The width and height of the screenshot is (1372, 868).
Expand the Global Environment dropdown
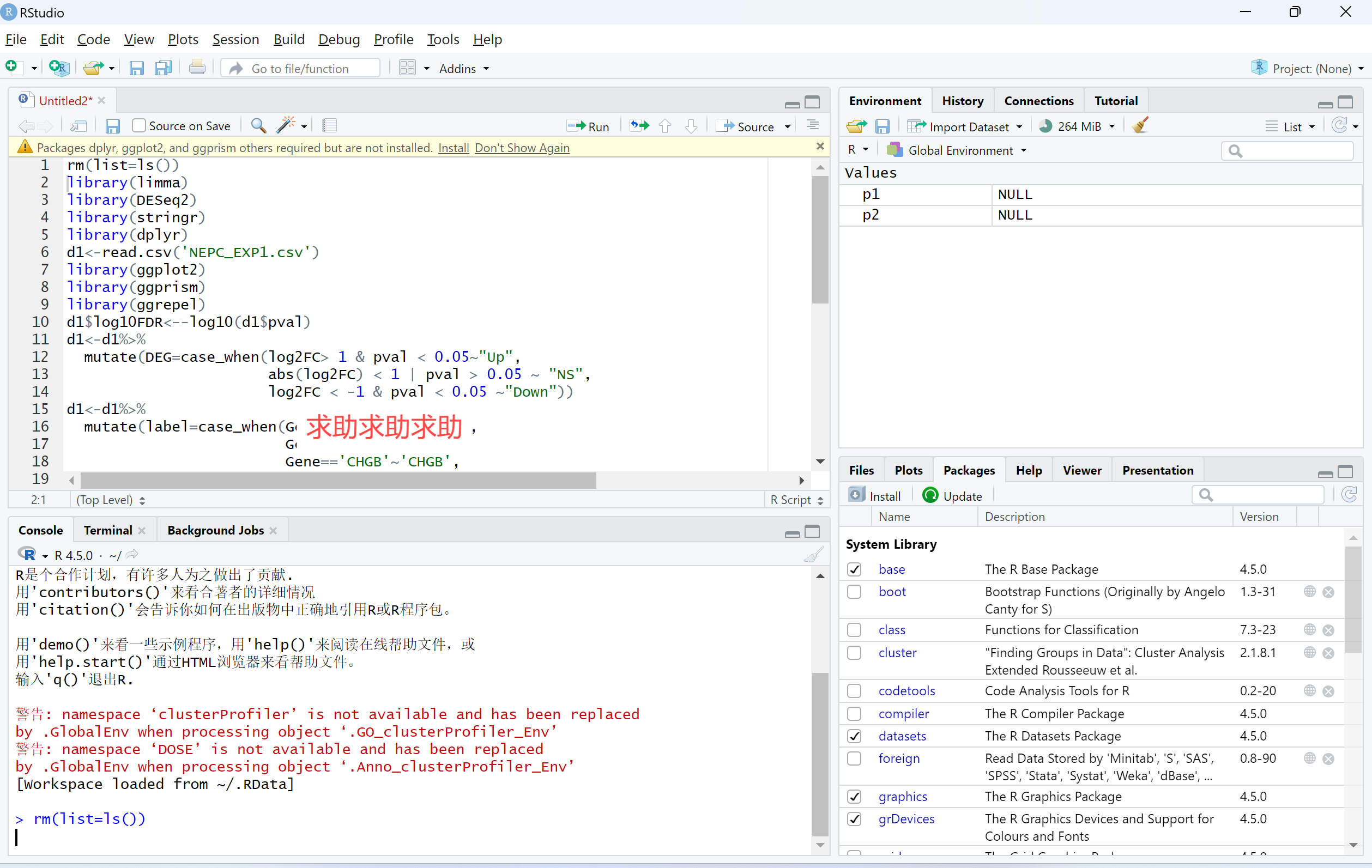pyautogui.click(x=960, y=150)
